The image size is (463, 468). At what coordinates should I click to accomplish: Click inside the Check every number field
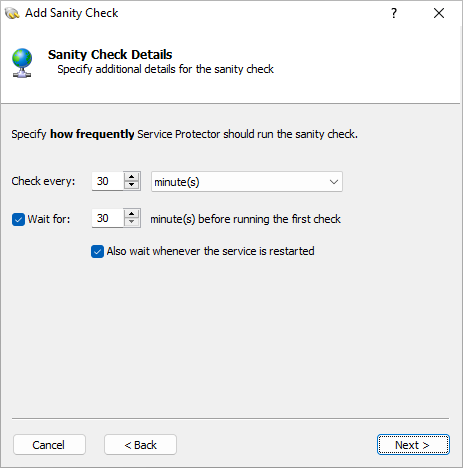tap(108, 181)
